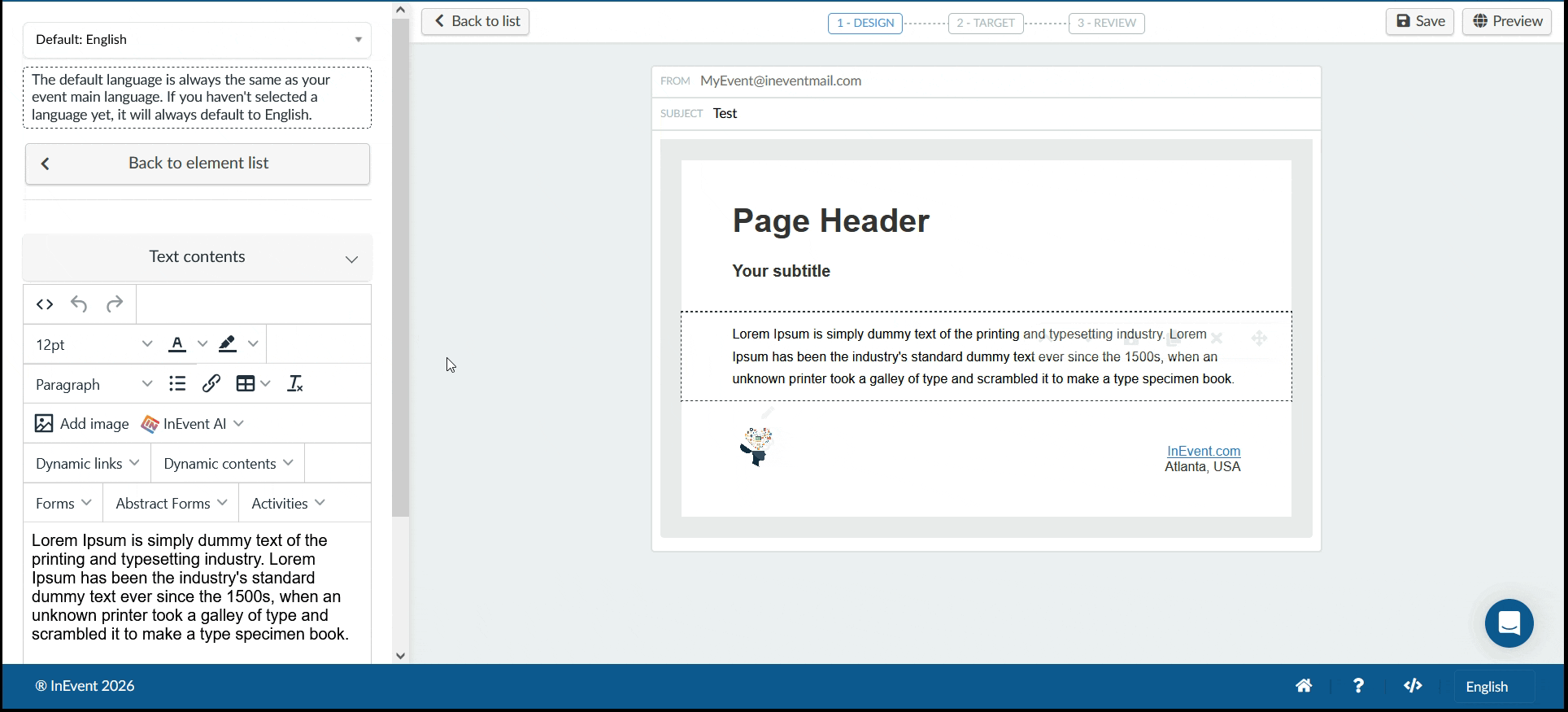Change footer language from English
The image size is (1568, 712).
click(x=1494, y=687)
